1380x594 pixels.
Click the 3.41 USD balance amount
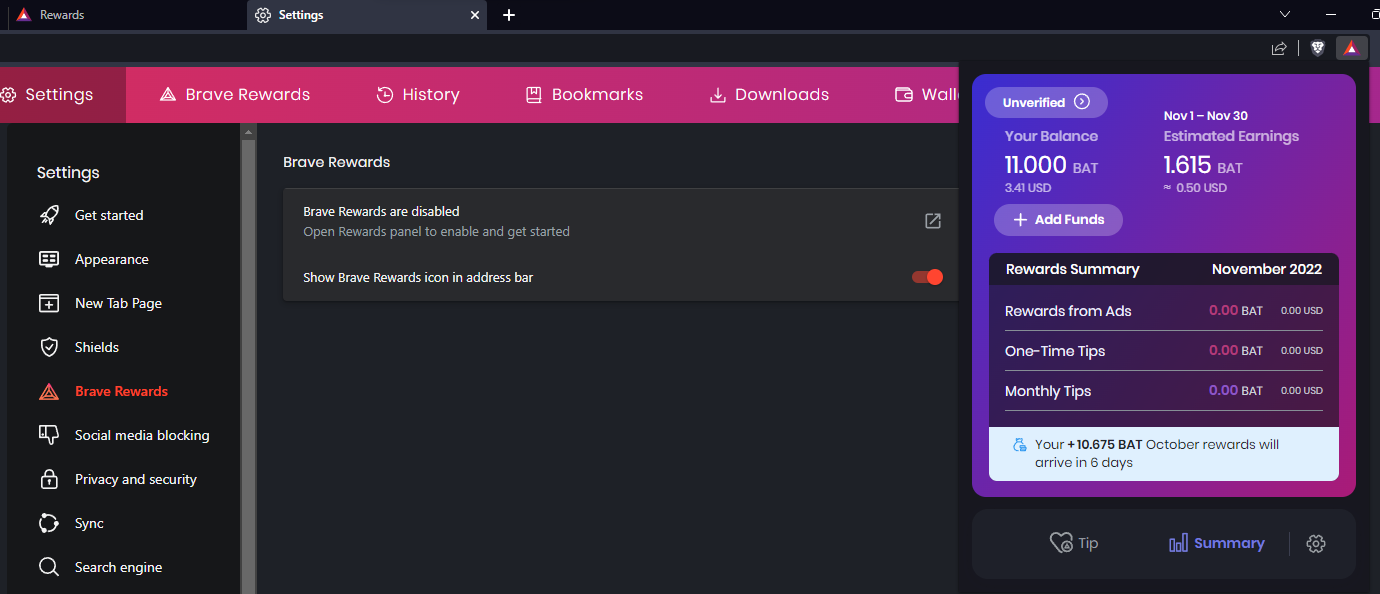pyautogui.click(x=1028, y=188)
